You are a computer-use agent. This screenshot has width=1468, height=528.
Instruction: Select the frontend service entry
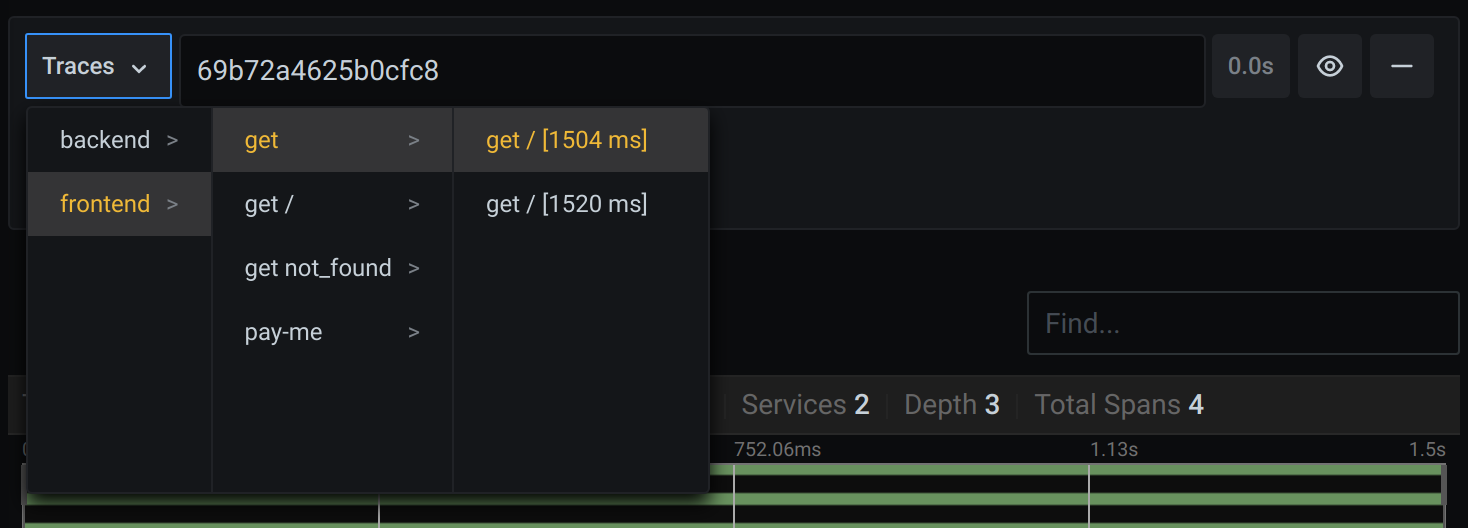(x=119, y=204)
